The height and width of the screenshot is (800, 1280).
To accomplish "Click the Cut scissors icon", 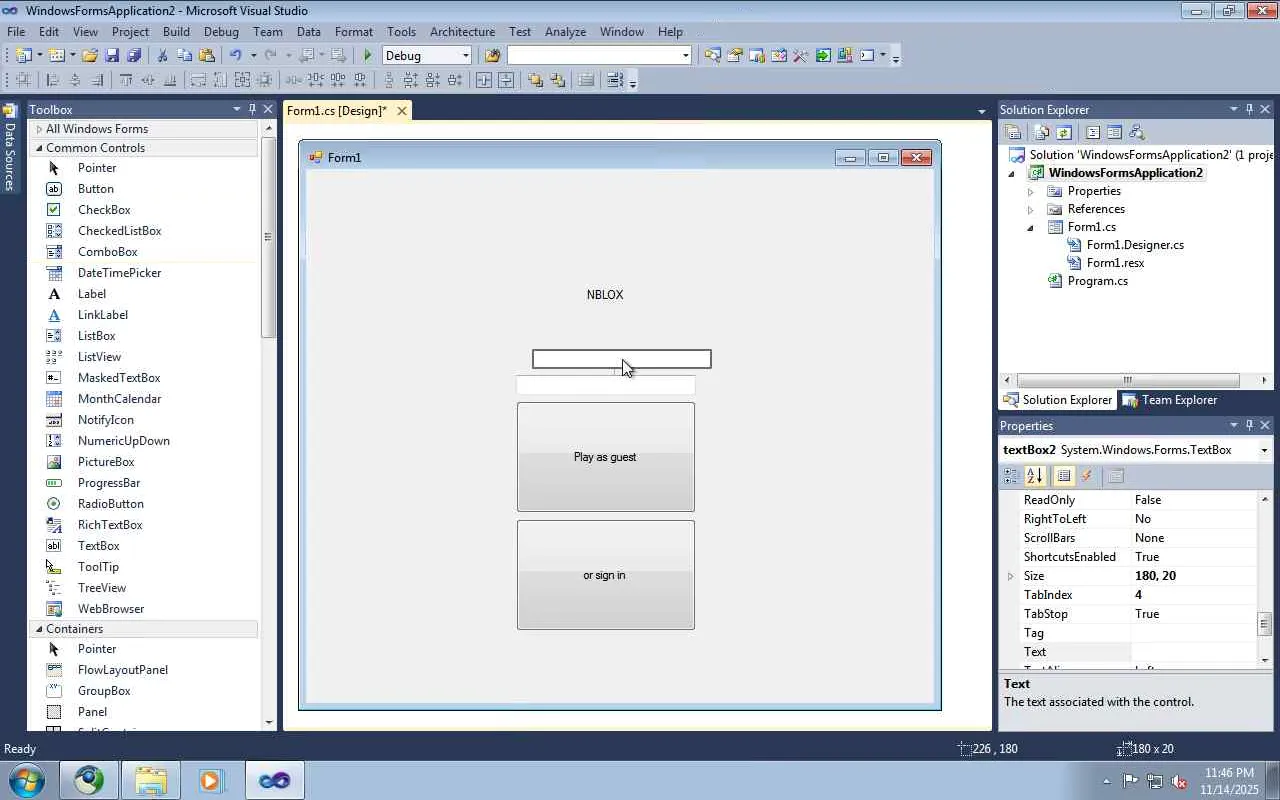I will [x=162, y=56].
